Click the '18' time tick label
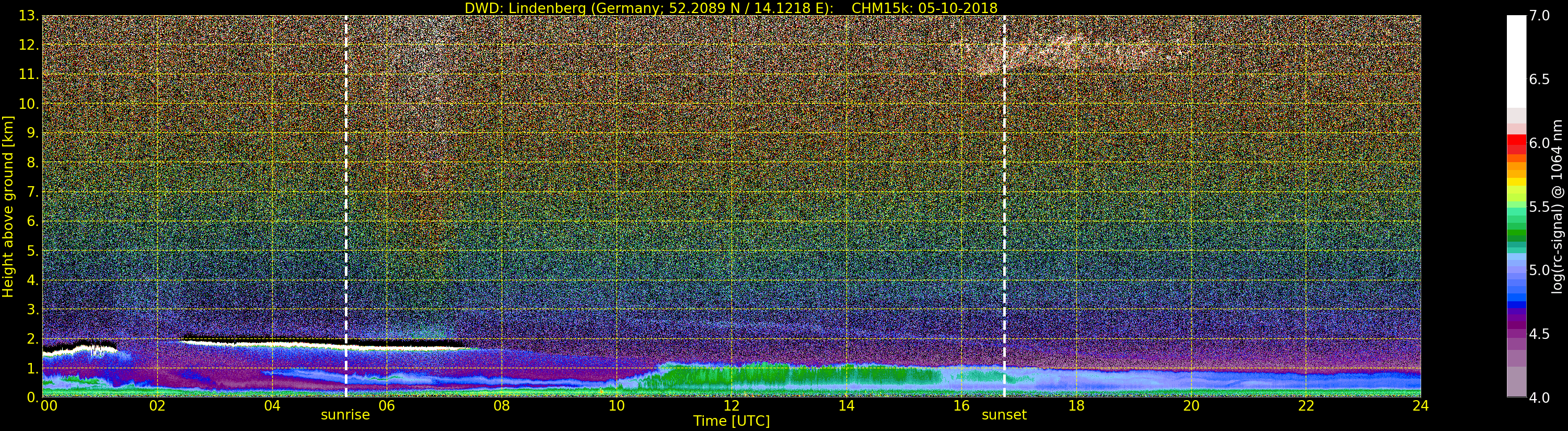This screenshot has height=431, width=1568. 1076,405
